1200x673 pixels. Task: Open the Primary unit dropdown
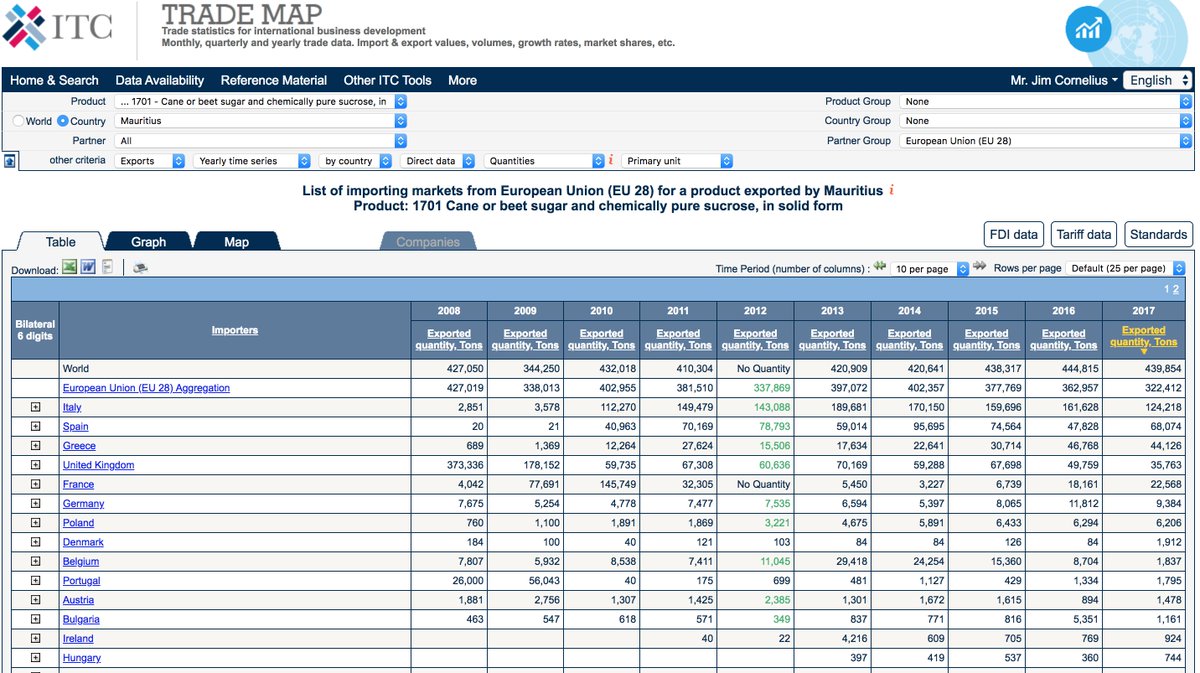(x=677, y=161)
